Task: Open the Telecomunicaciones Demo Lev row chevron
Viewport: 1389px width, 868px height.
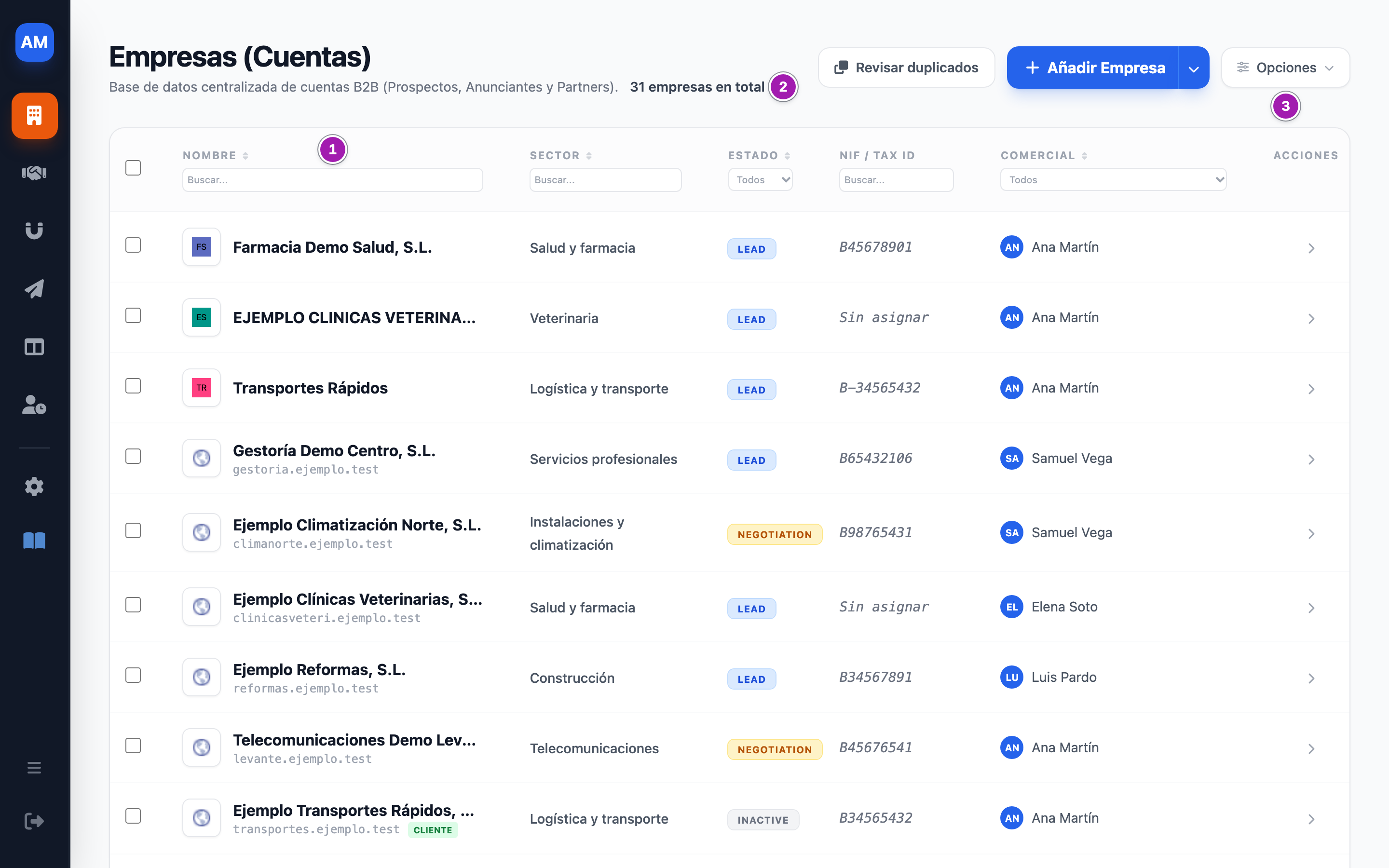Action: (1311, 748)
